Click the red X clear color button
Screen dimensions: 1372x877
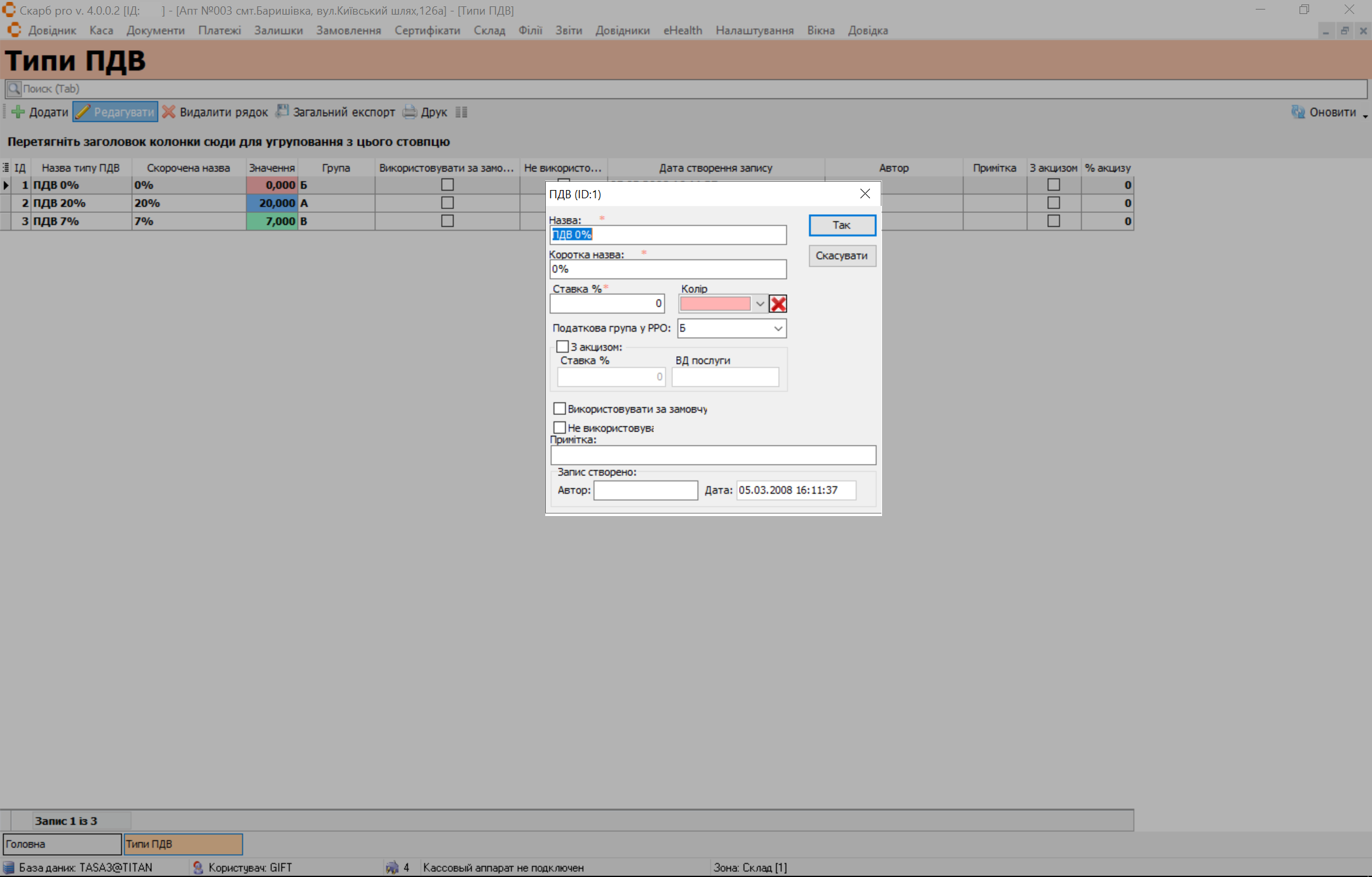[x=778, y=304]
